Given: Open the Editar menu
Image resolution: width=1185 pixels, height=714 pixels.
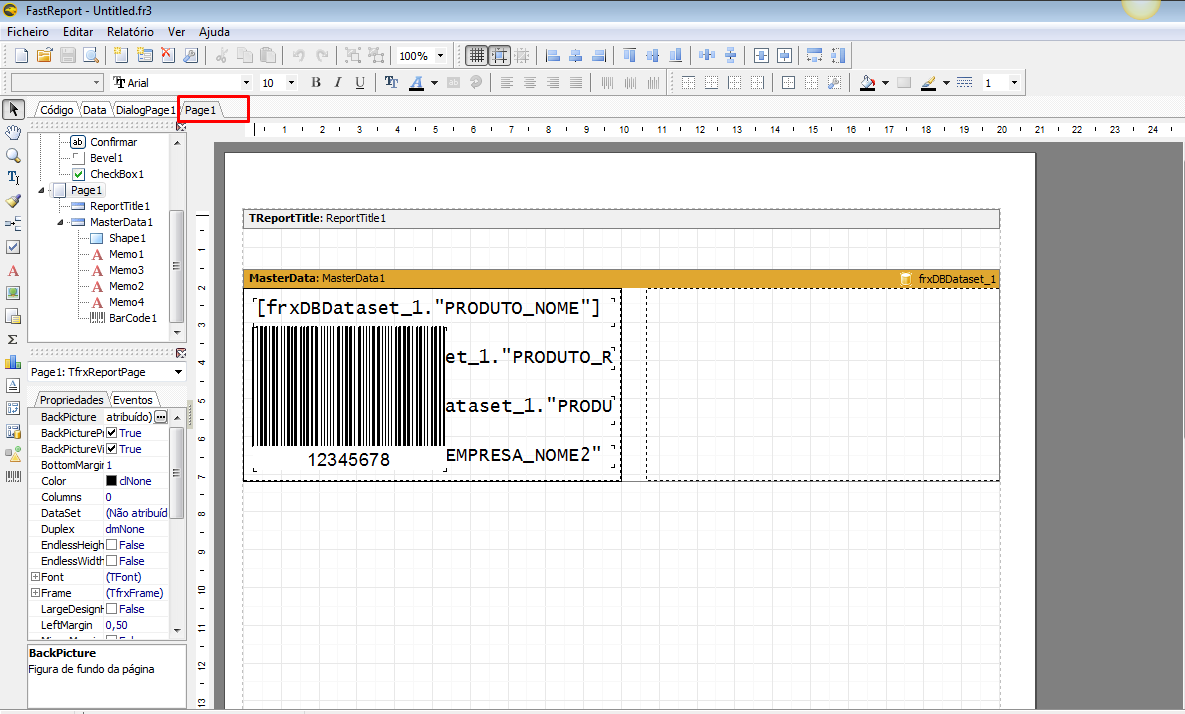Looking at the screenshot, I should [x=78, y=32].
